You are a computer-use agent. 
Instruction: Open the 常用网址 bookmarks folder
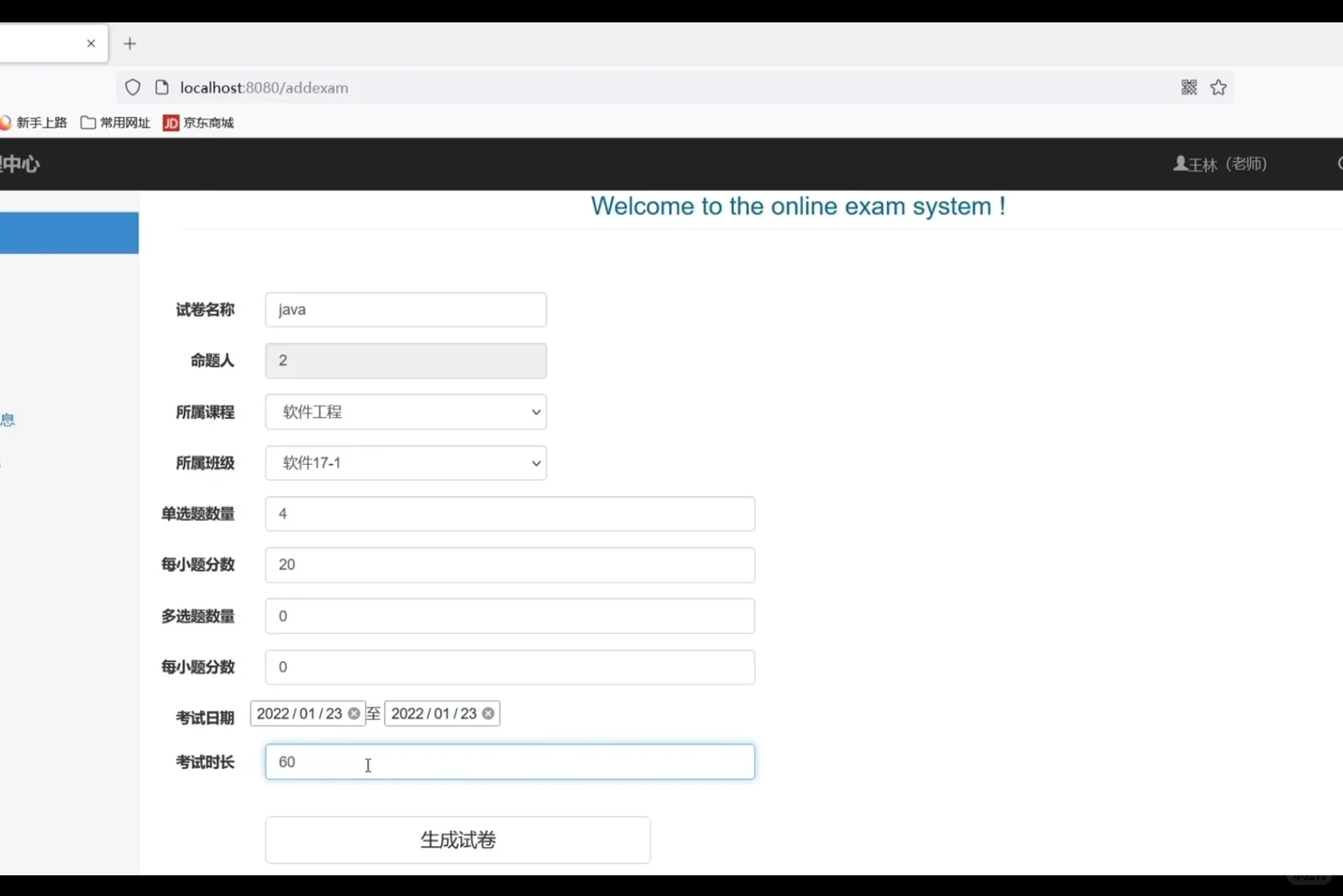[x=115, y=123]
